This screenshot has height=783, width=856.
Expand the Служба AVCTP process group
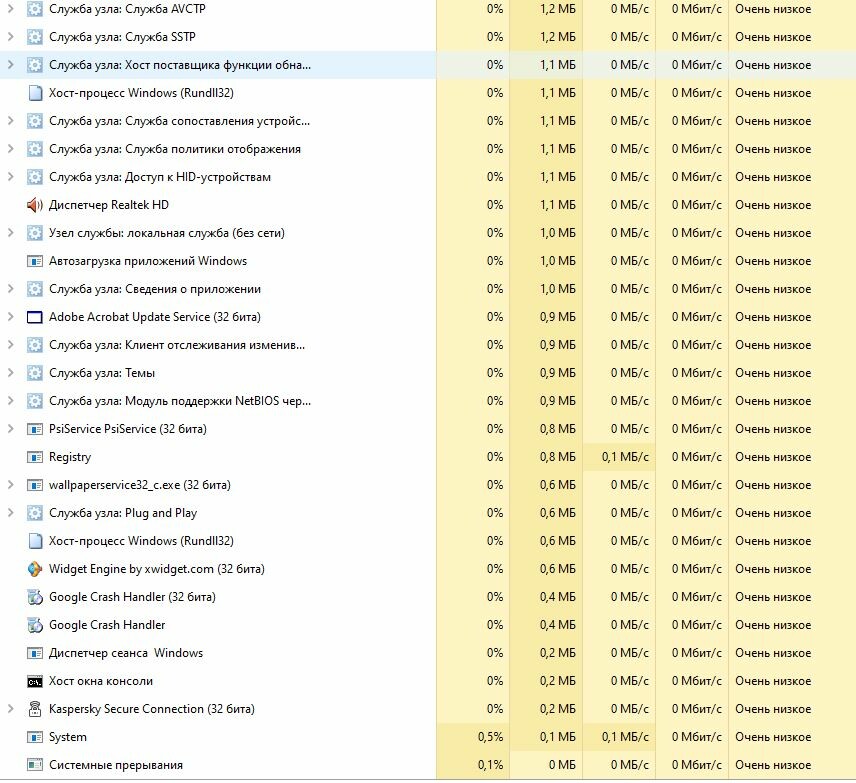pyautogui.click(x=10, y=9)
